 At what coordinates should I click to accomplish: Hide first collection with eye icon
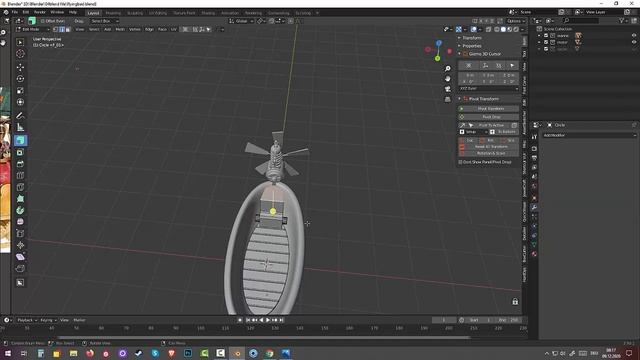(x=633, y=36)
